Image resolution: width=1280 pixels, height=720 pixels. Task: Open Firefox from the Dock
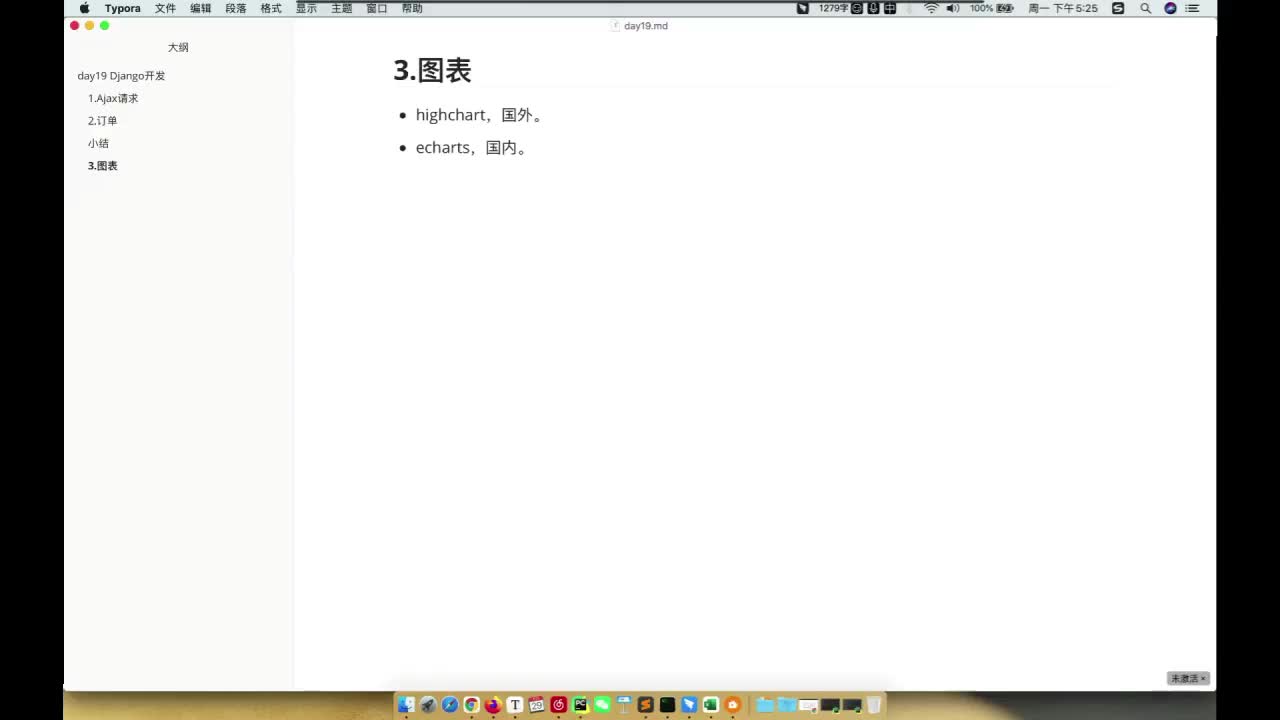[x=493, y=705]
